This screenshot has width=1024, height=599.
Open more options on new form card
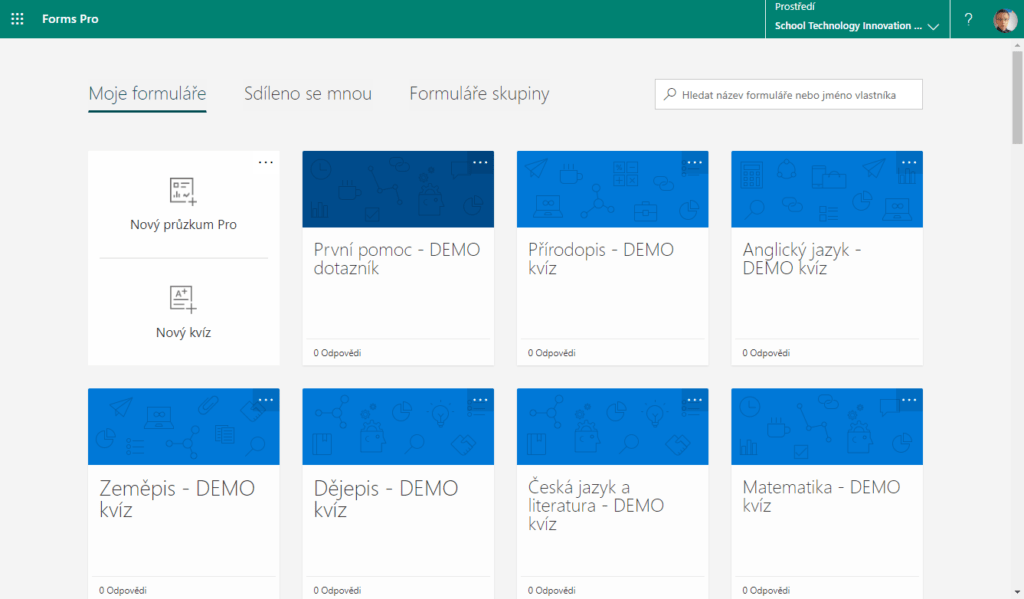pyautogui.click(x=266, y=163)
